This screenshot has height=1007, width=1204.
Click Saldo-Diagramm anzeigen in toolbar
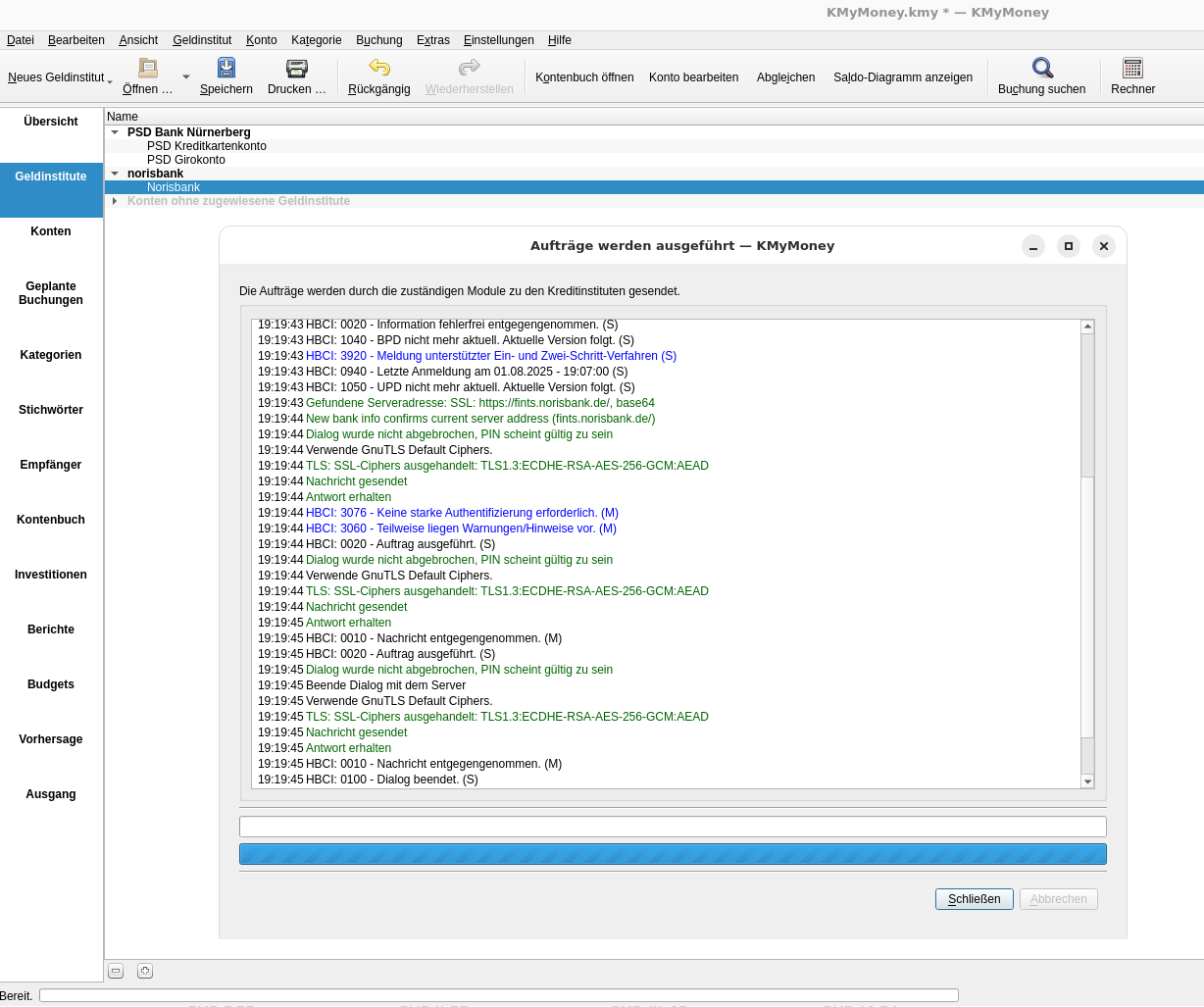[903, 77]
